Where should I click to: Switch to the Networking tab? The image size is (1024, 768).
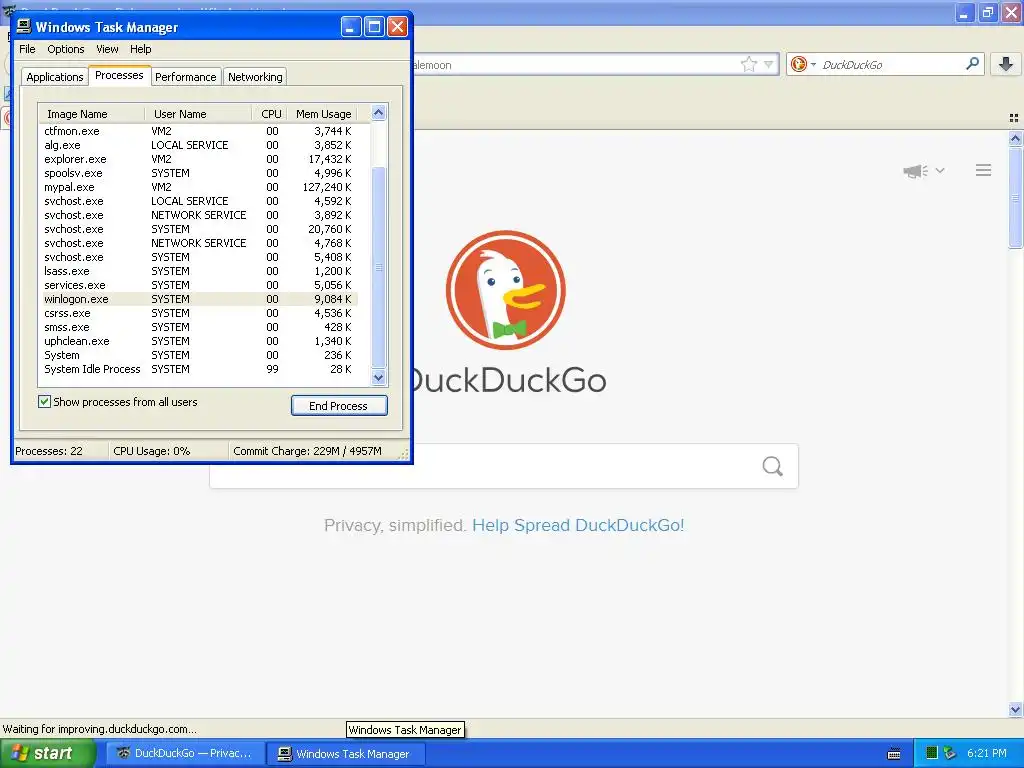click(255, 77)
